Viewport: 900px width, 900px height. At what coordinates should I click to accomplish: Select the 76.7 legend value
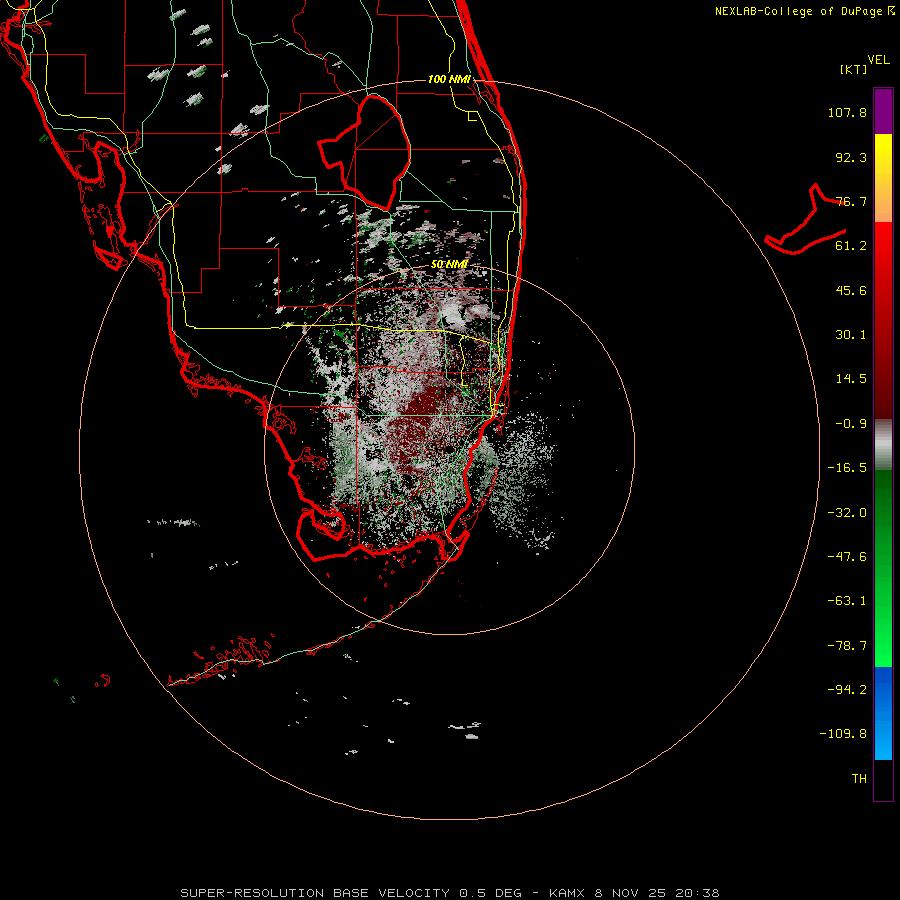(x=851, y=201)
